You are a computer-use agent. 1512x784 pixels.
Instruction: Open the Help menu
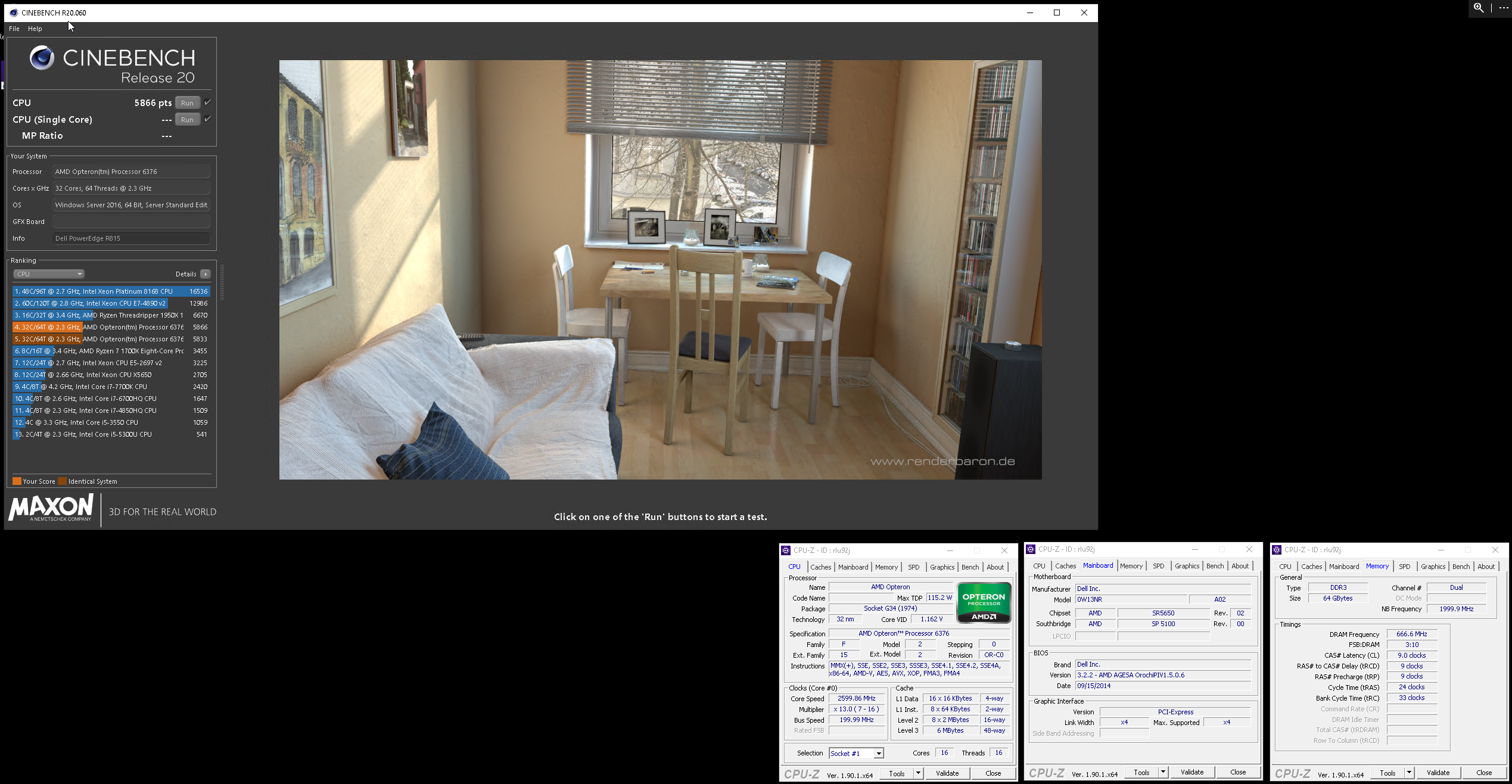pos(35,29)
